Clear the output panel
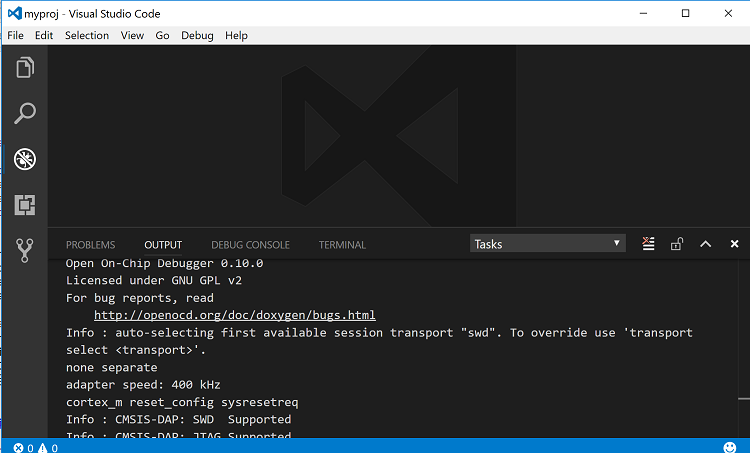The height and width of the screenshot is (453, 750). coord(648,244)
